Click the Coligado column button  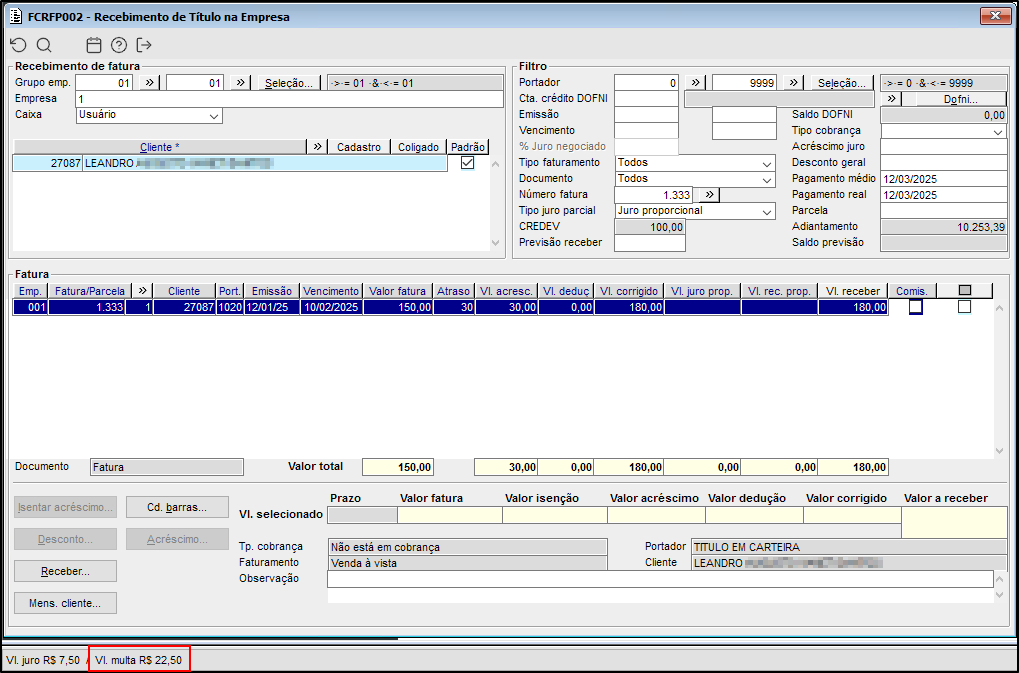[x=419, y=147]
